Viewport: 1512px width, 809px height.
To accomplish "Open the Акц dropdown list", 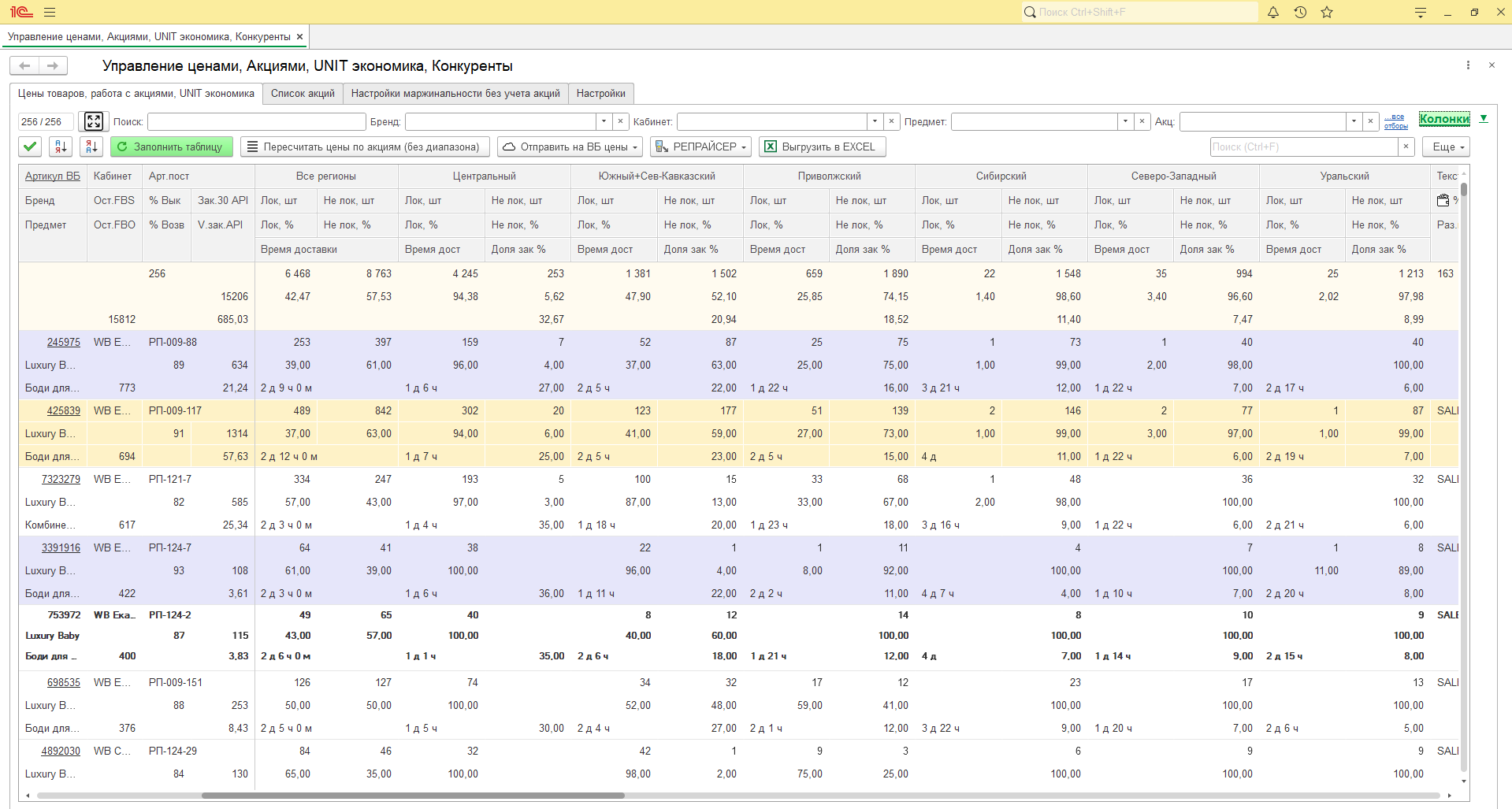I will pyautogui.click(x=1354, y=121).
